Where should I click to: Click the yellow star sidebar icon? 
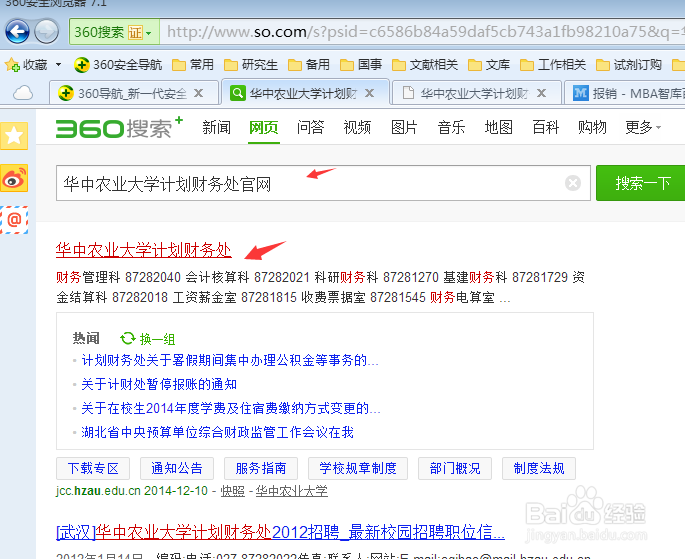coord(14,136)
